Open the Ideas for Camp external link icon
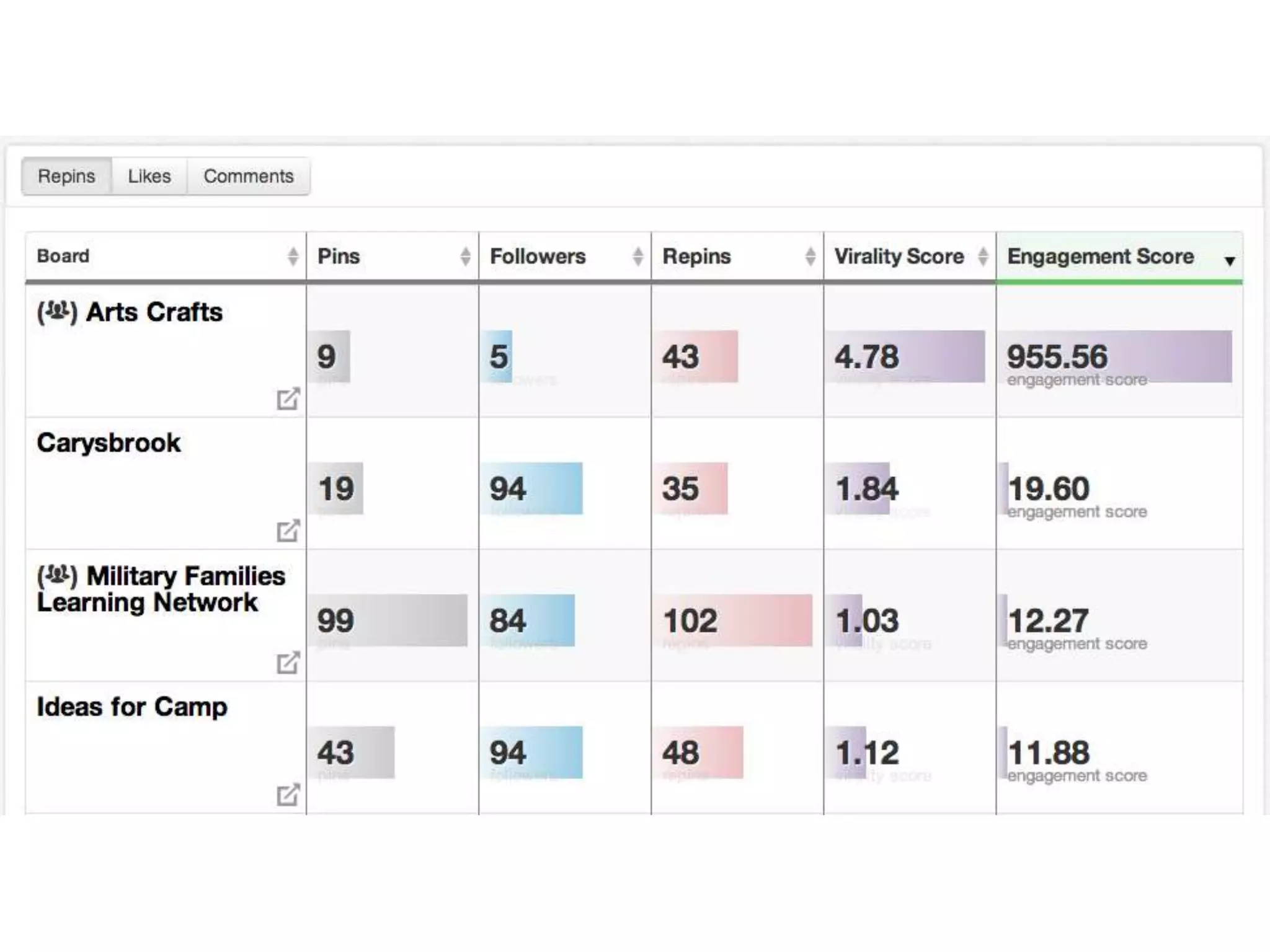This screenshot has height=952, width=1270. click(288, 794)
